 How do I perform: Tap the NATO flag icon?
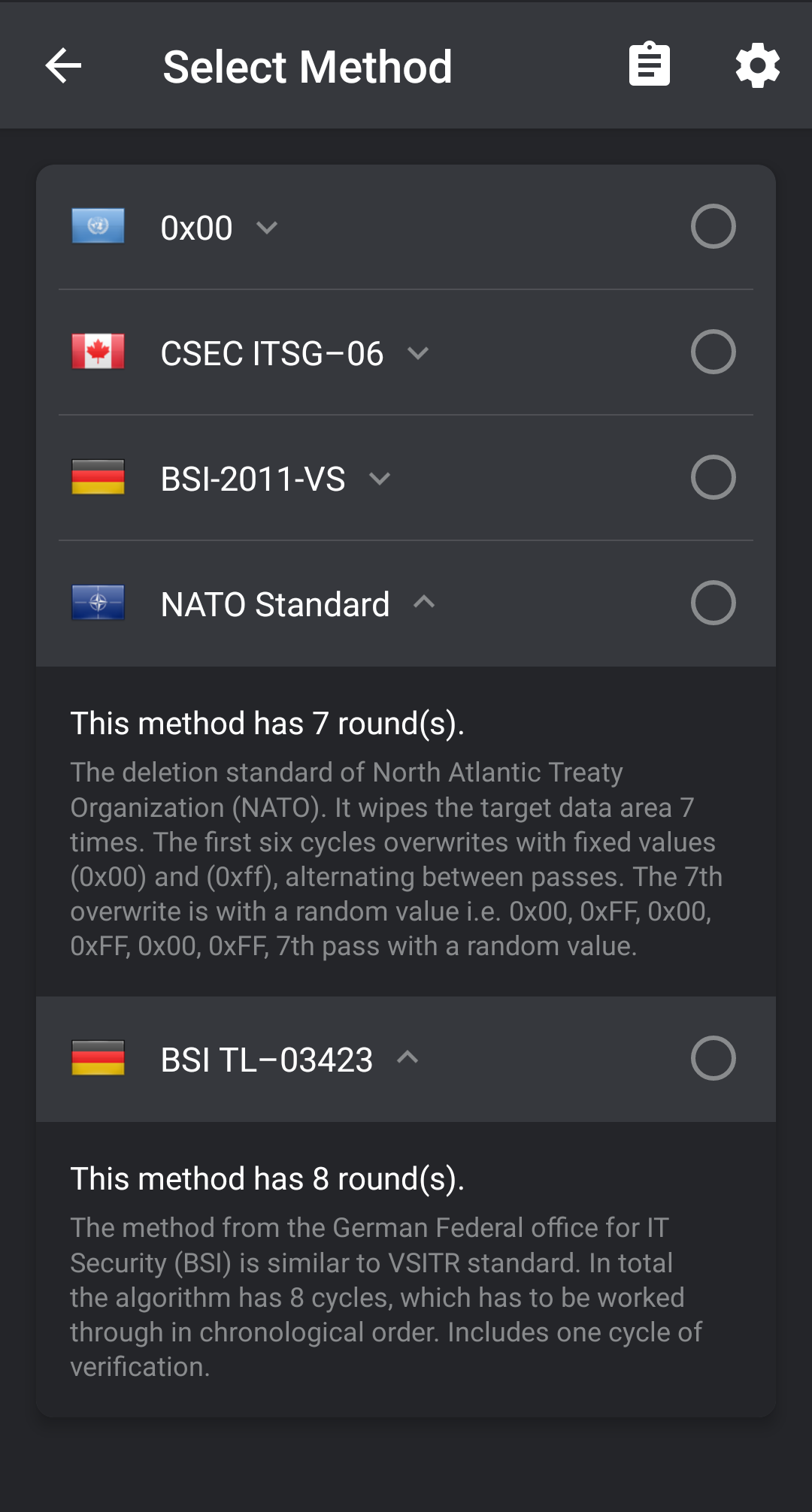pos(98,603)
